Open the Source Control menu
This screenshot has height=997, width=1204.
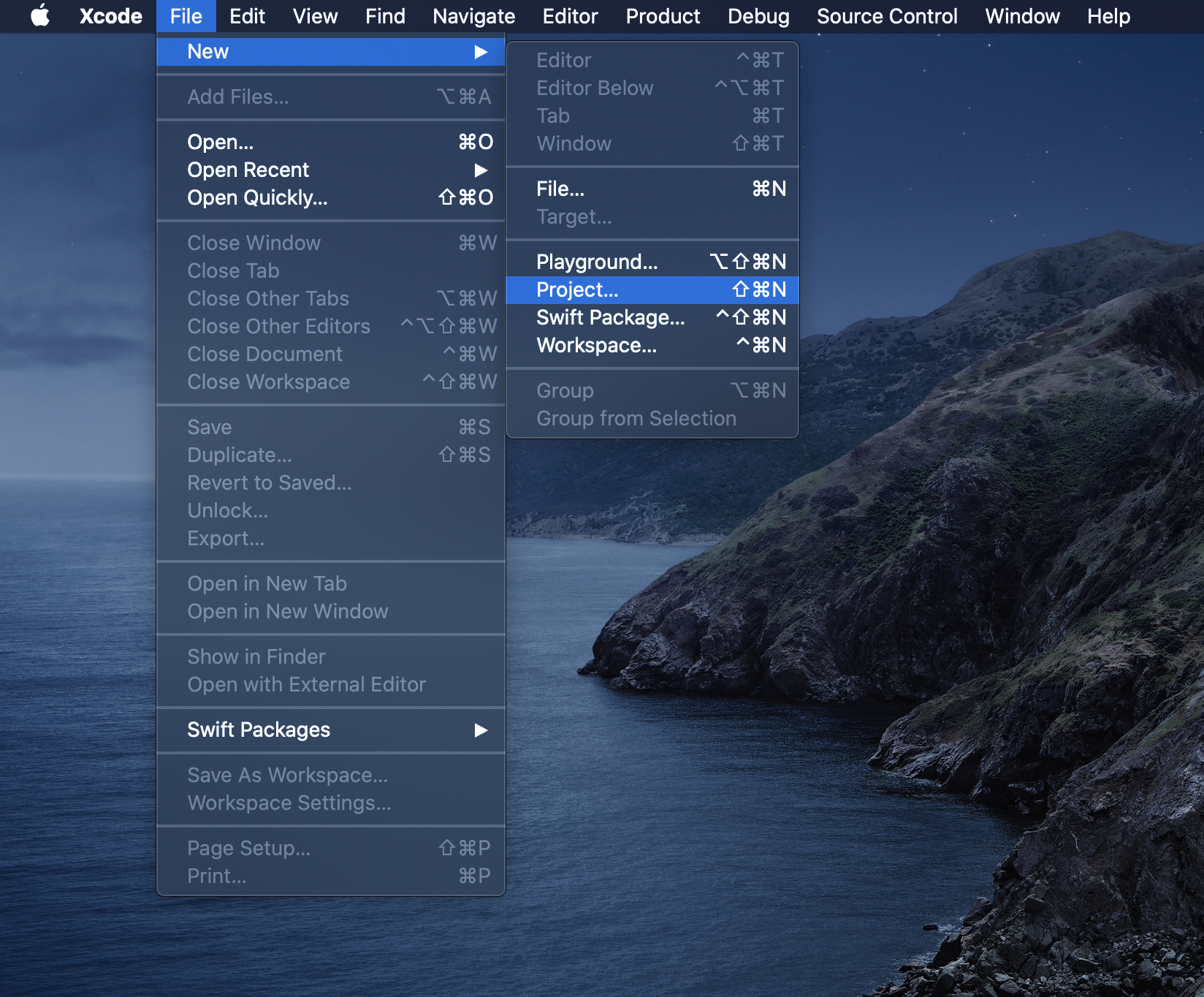[887, 16]
